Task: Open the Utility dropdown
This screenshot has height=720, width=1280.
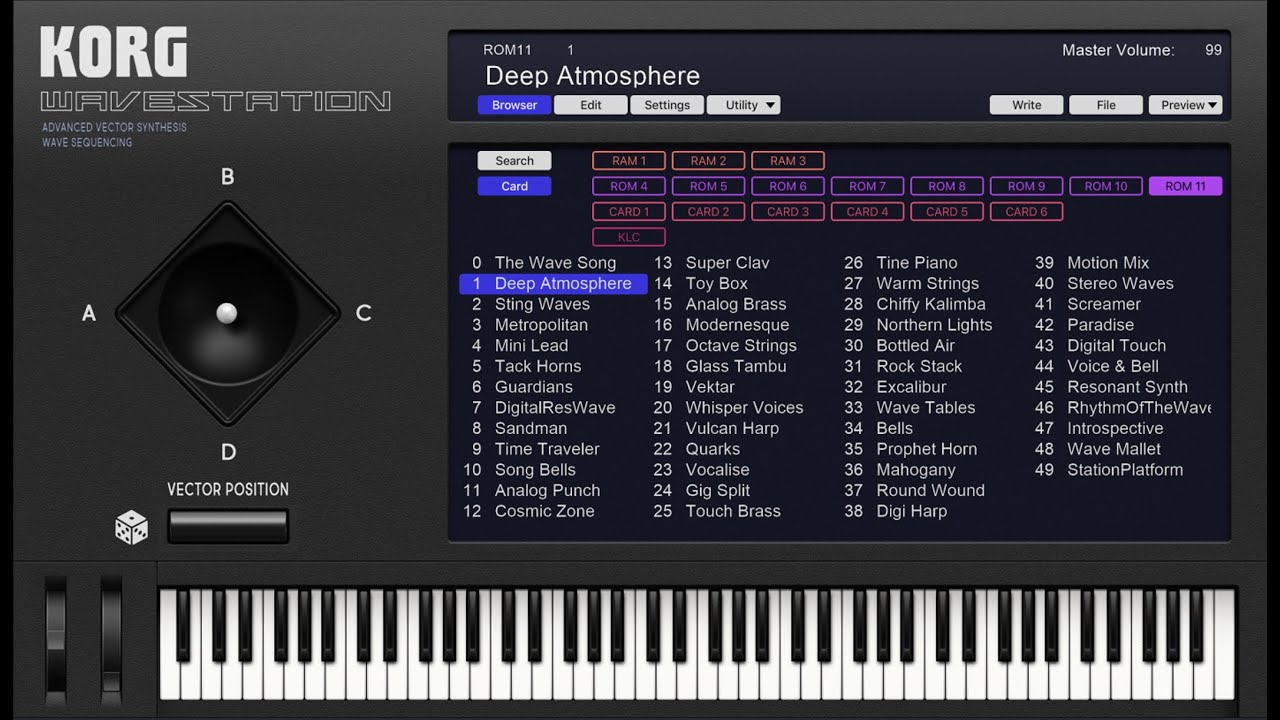Action: click(x=743, y=105)
